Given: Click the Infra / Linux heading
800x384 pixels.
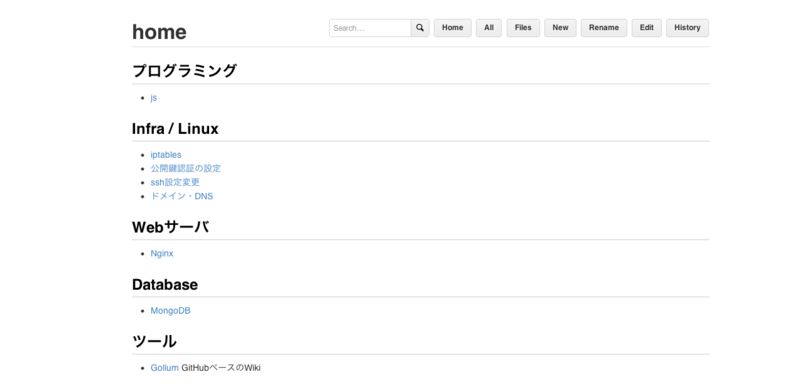Looking at the screenshot, I should [x=175, y=129].
